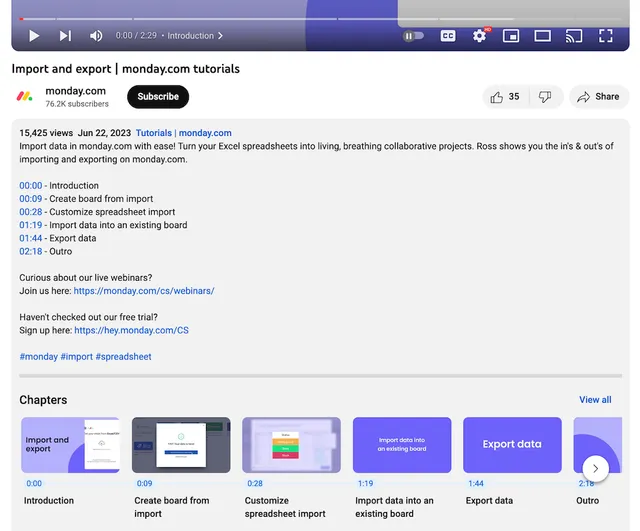640x531 pixels.
Task: Dislike the video
Action: (x=545, y=97)
